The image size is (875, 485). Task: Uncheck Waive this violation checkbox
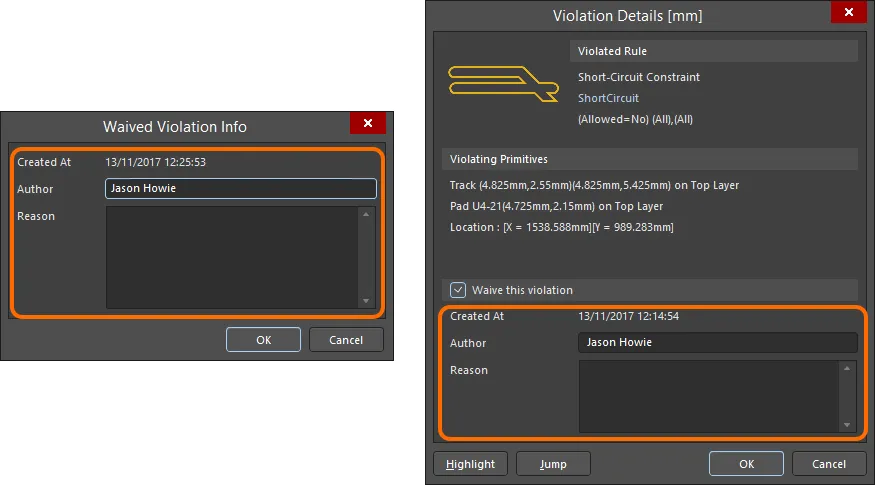click(458, 290)
